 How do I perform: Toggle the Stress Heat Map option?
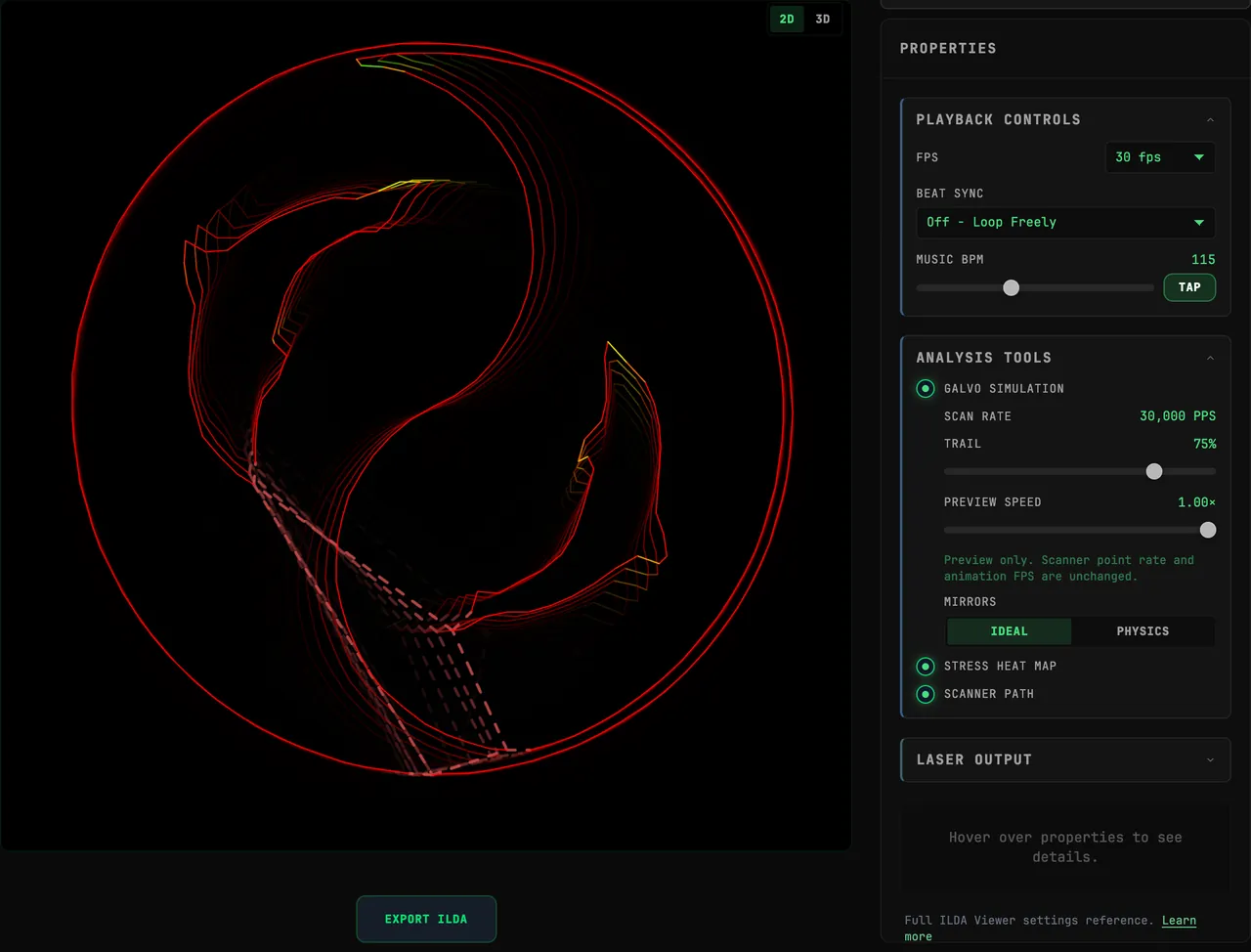(x=926, y=667)
